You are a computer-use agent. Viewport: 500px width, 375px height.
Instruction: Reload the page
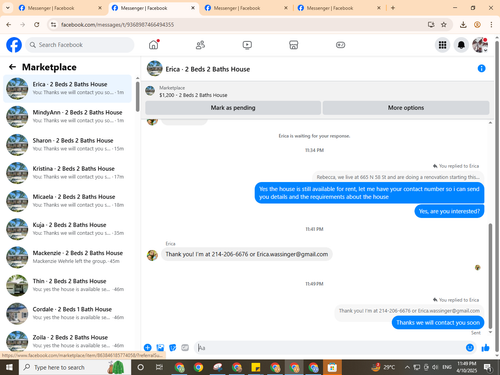(37, 24)
